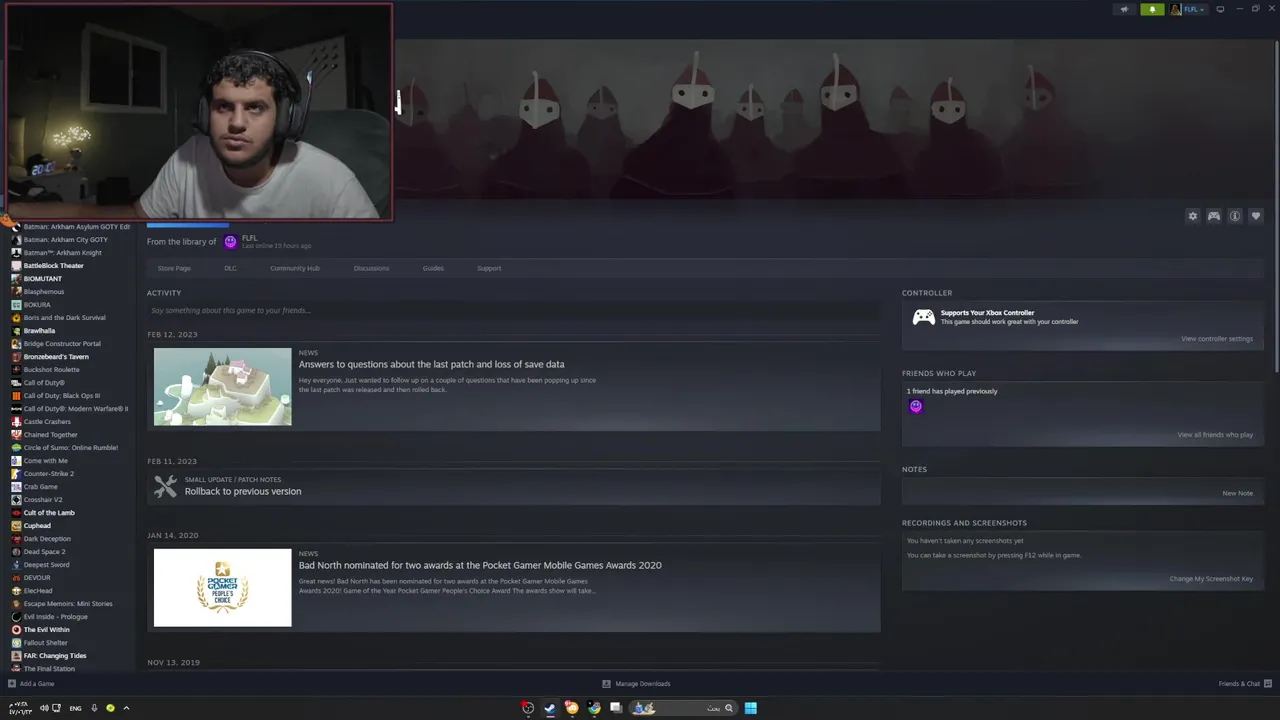Select Counter-Strike 2 in library list

49,474
